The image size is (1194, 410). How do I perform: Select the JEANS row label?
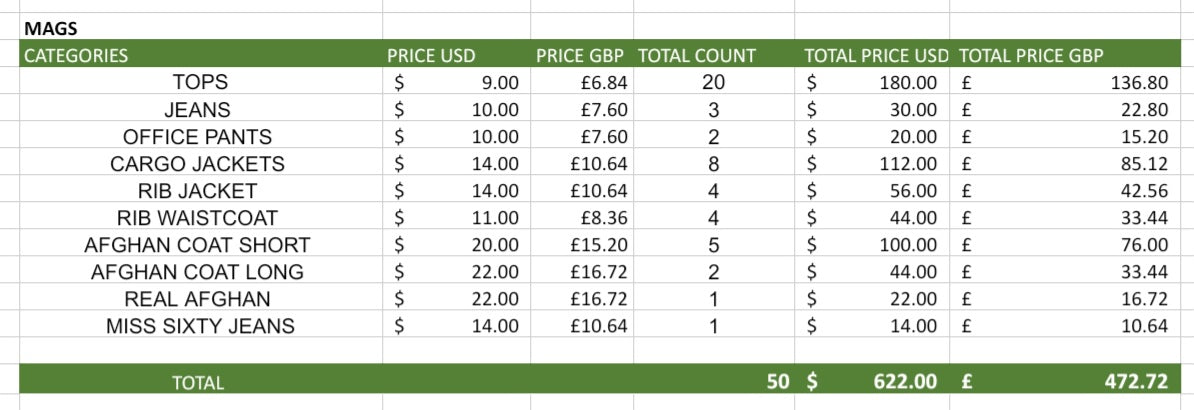[201, 109]
